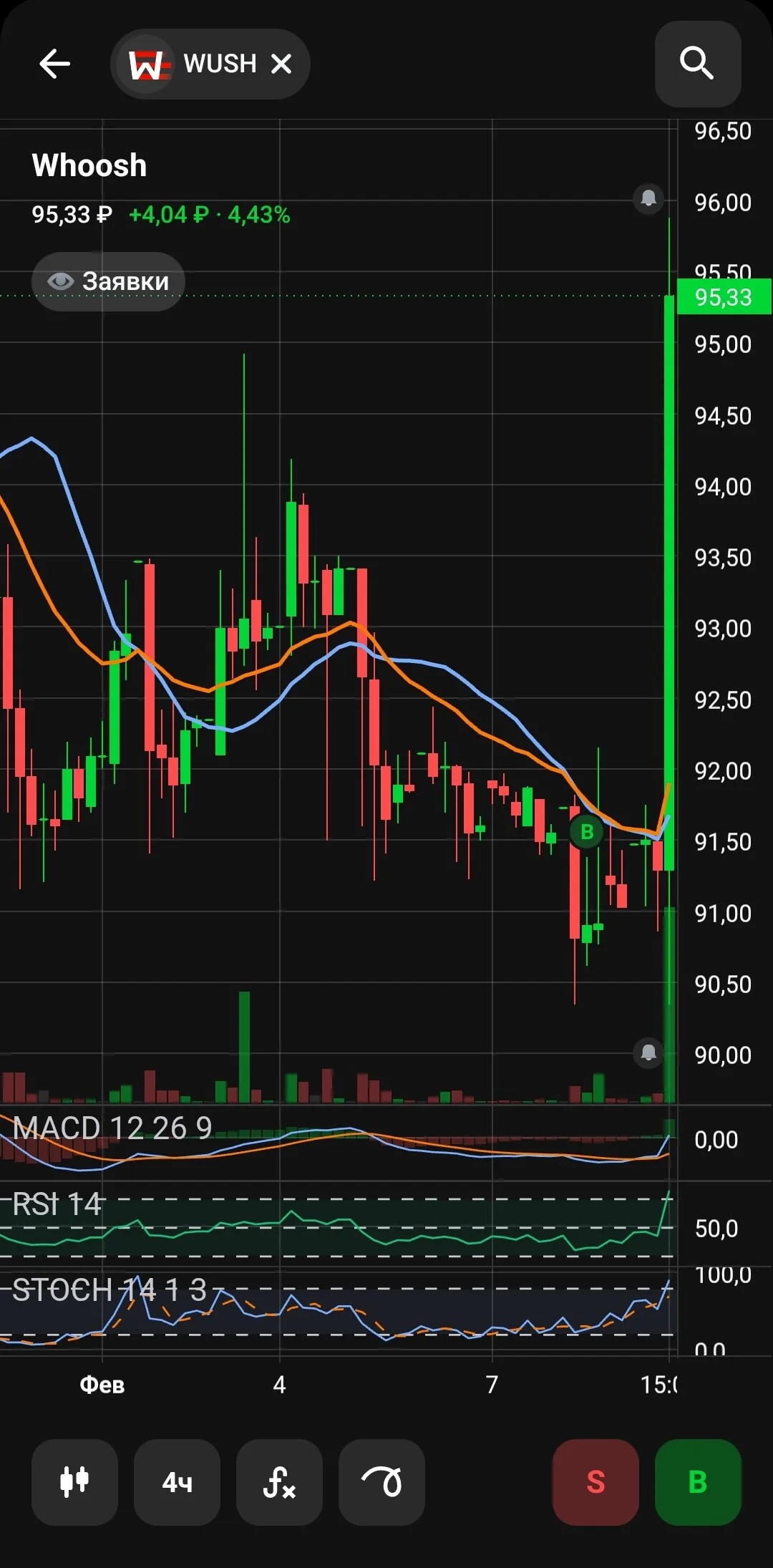Tap the red S sell button

(595, 1482)
